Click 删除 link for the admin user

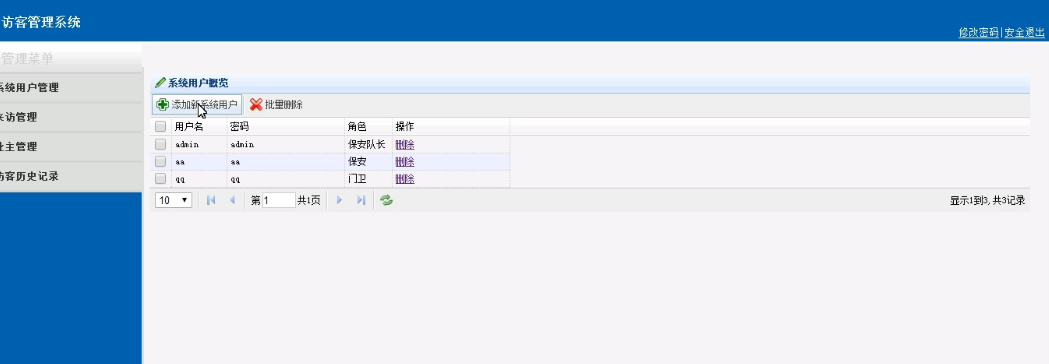pos(405,144)
